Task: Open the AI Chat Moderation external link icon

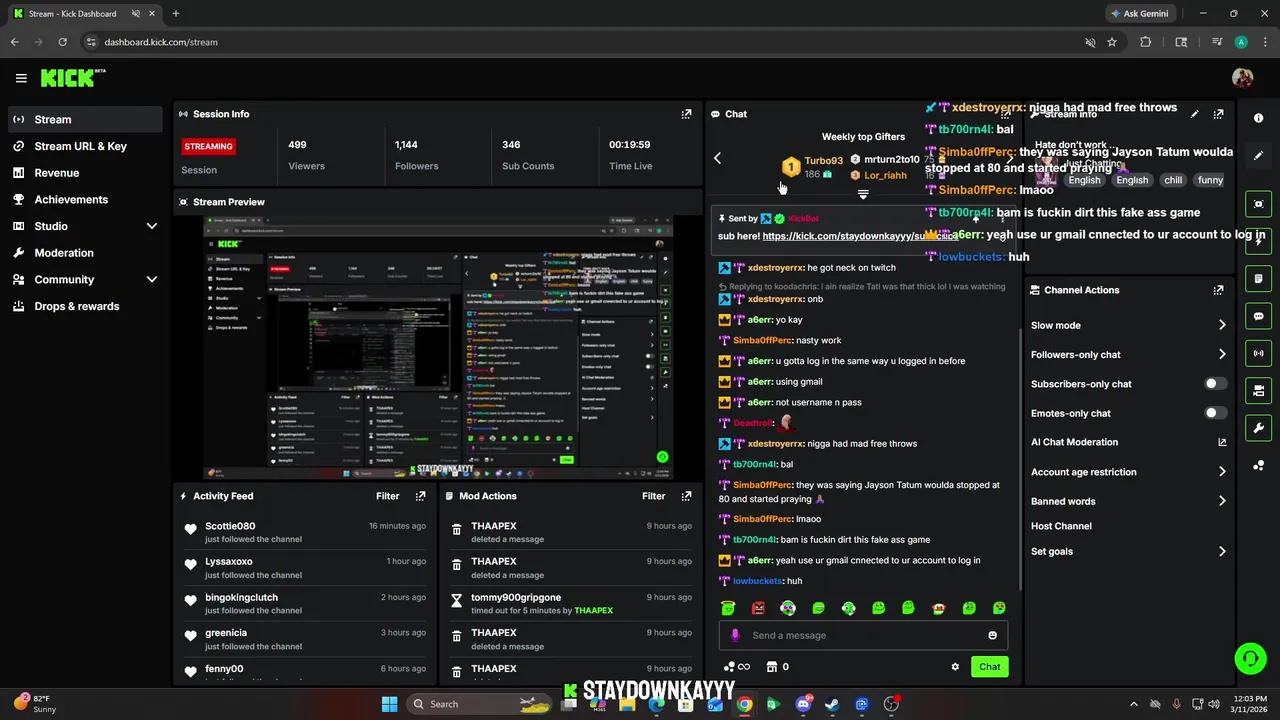Action: [1222, 442]
